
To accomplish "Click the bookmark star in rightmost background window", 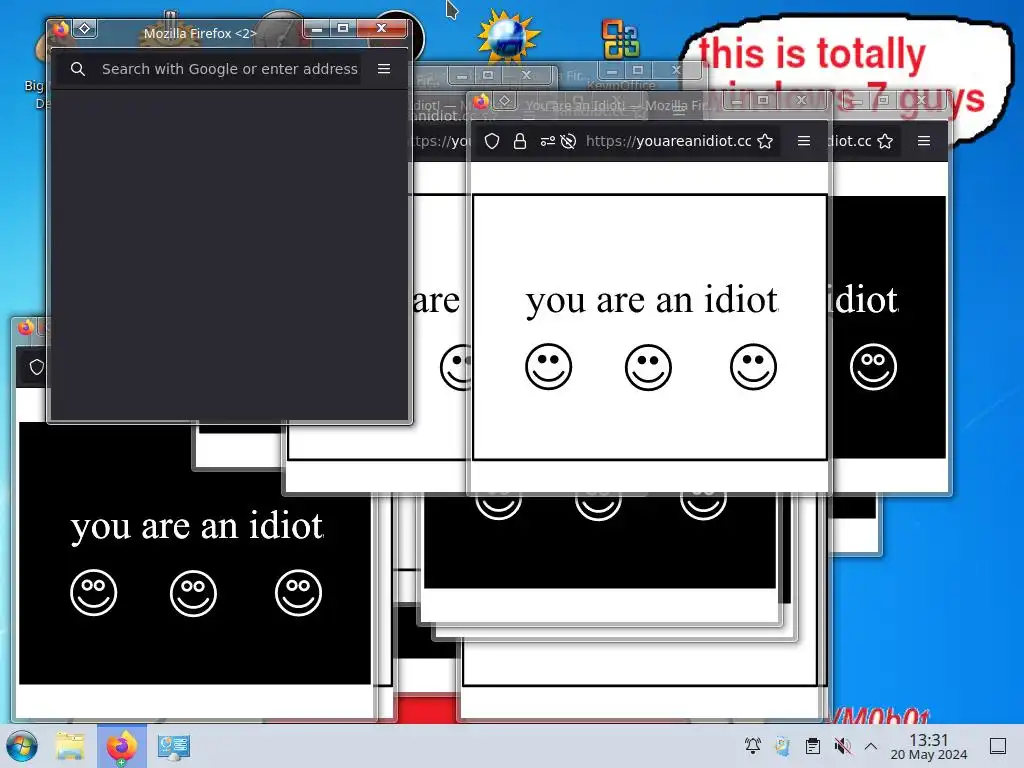I will tap(885, 141).
